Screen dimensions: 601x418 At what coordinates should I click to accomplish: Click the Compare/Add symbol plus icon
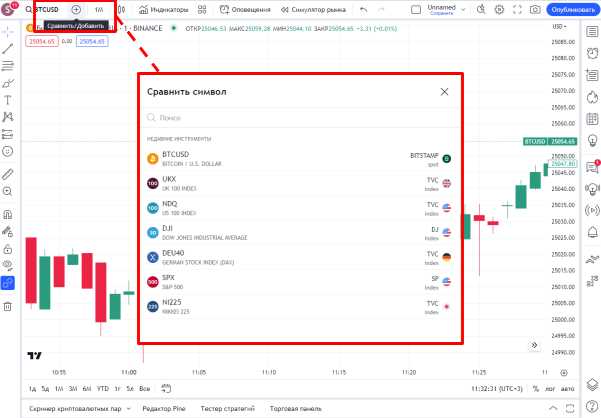pos(76,10)
